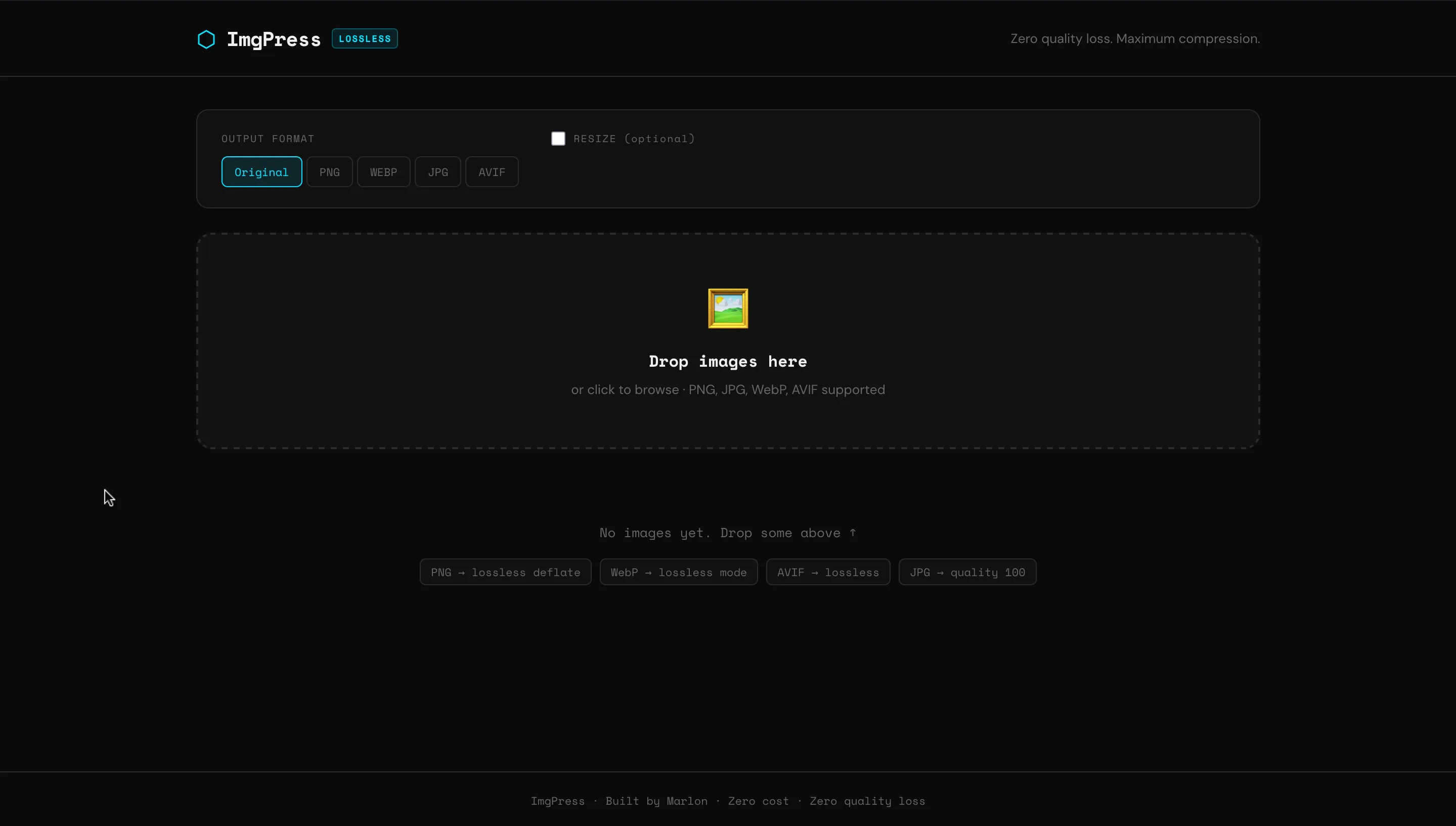This screenshot has width=1456, height=826.
Task: Click the Drop images here area to browse
Action: [728, 361]
